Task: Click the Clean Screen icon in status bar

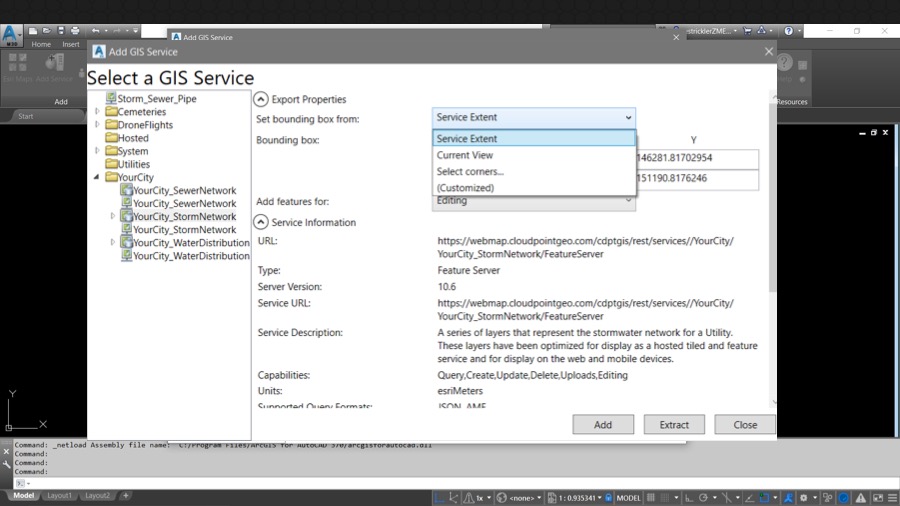Action: (x=878, y=498)
